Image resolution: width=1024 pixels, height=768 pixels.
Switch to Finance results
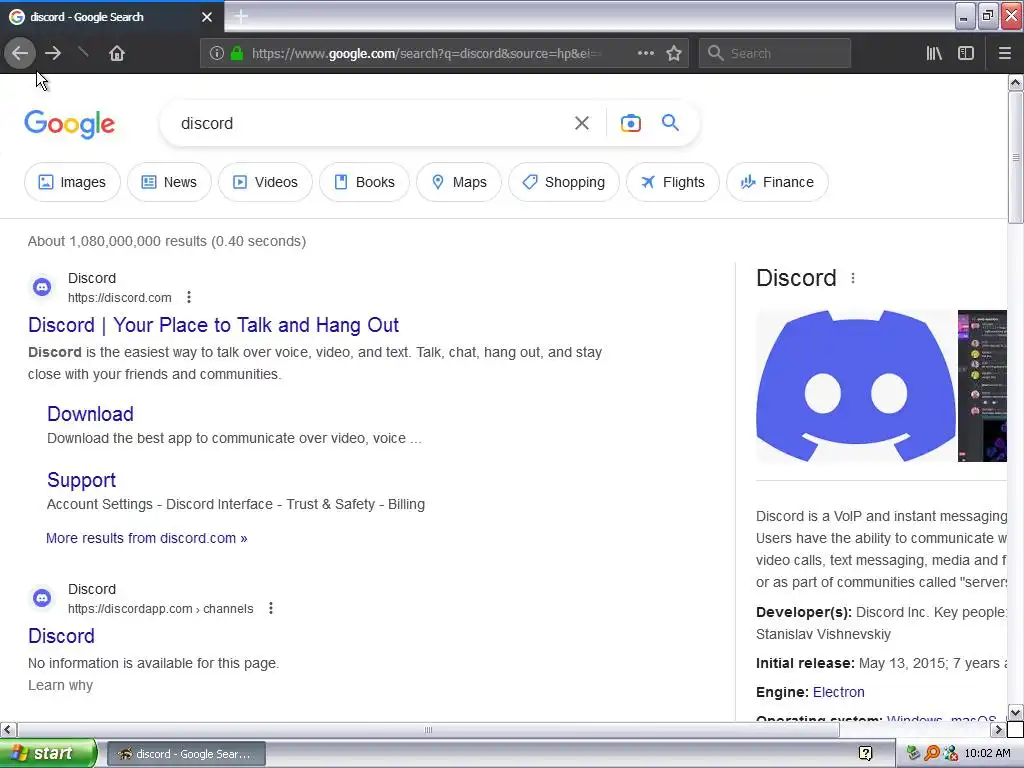[x=777, y=182]
